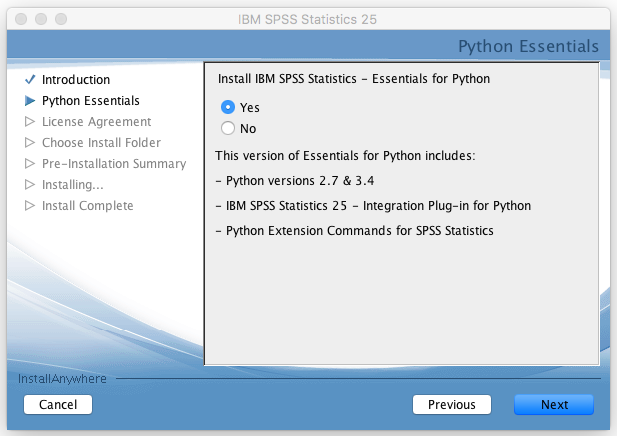Click the filled arrow beside Python Essentials

tap(30, 101)
